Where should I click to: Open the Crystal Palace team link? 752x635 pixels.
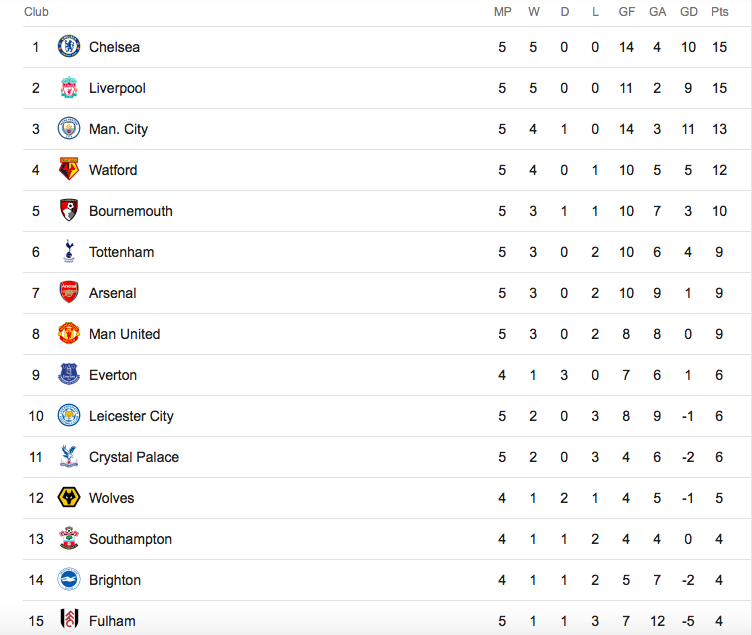click(x=134, y=457)
